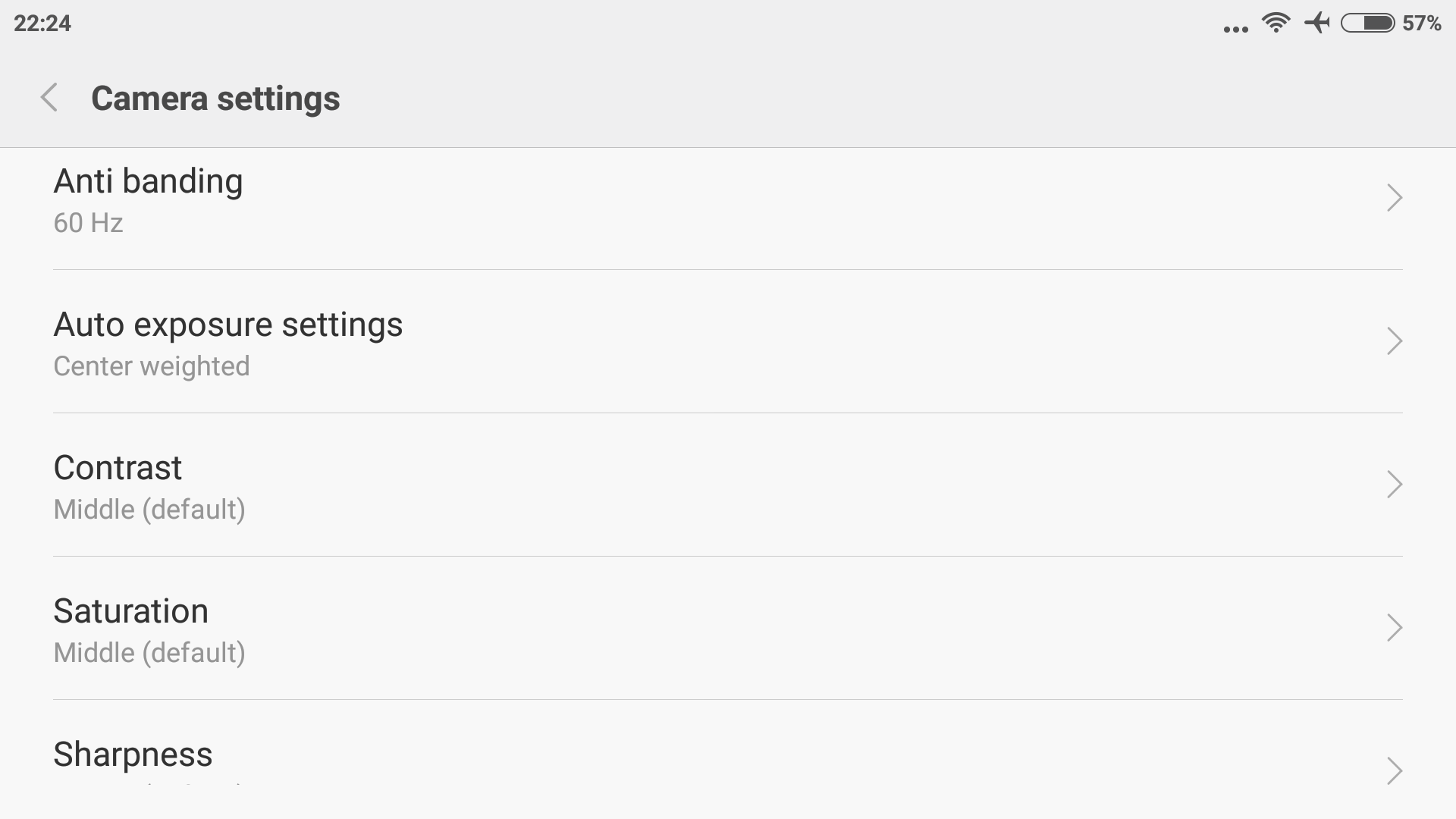Tap the Wi-Fi status icon

click(1276, 23)
